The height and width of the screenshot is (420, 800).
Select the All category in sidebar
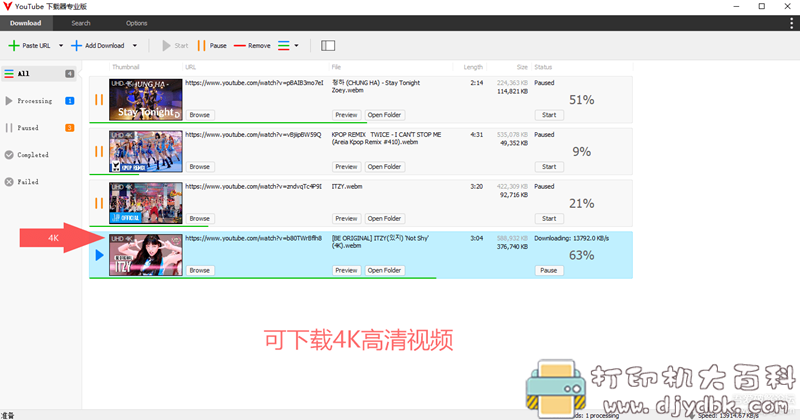coord(39,73)
